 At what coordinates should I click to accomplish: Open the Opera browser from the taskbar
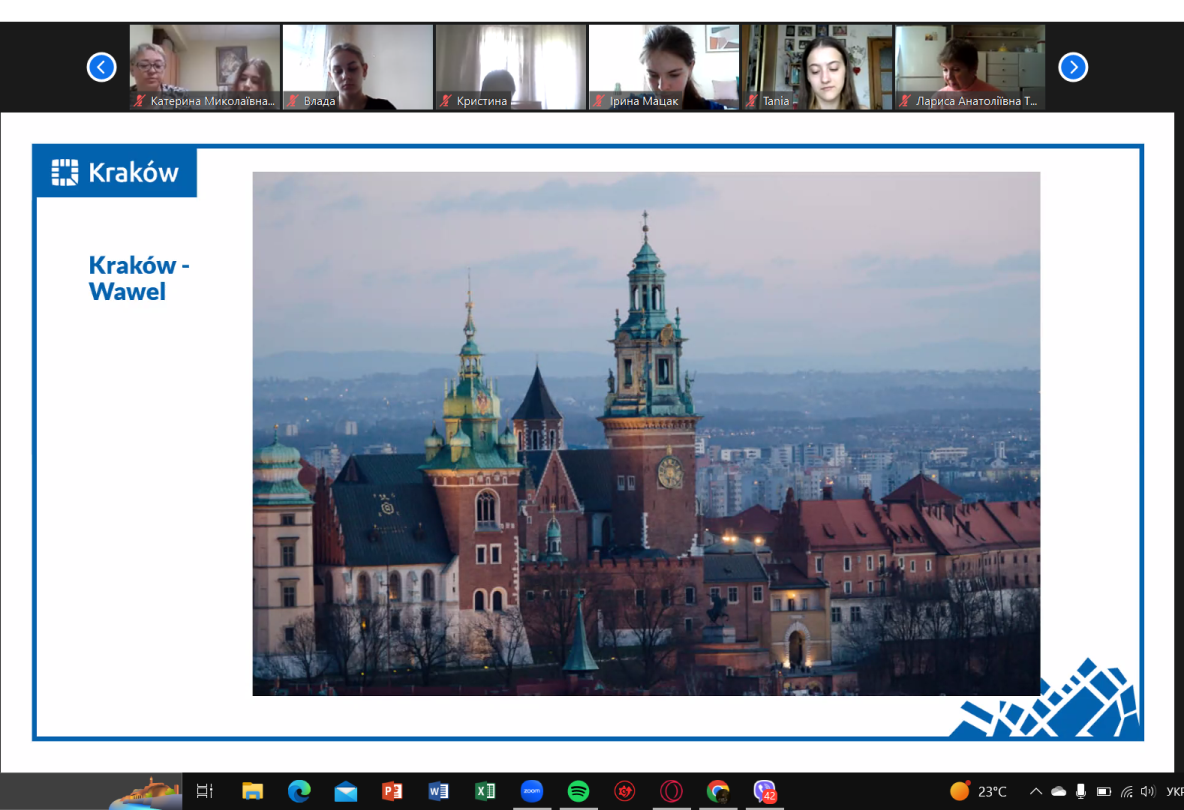click(x=671, y=791)
